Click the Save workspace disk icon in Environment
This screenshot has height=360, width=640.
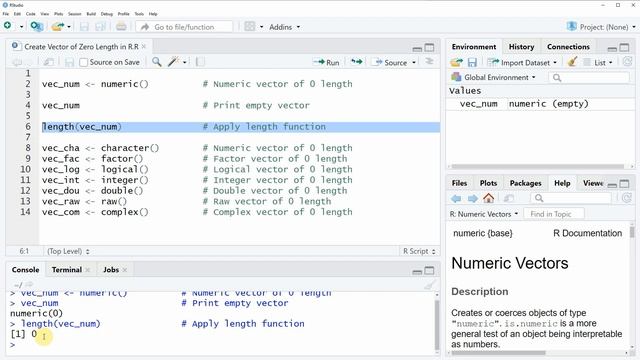pos(472,62)
